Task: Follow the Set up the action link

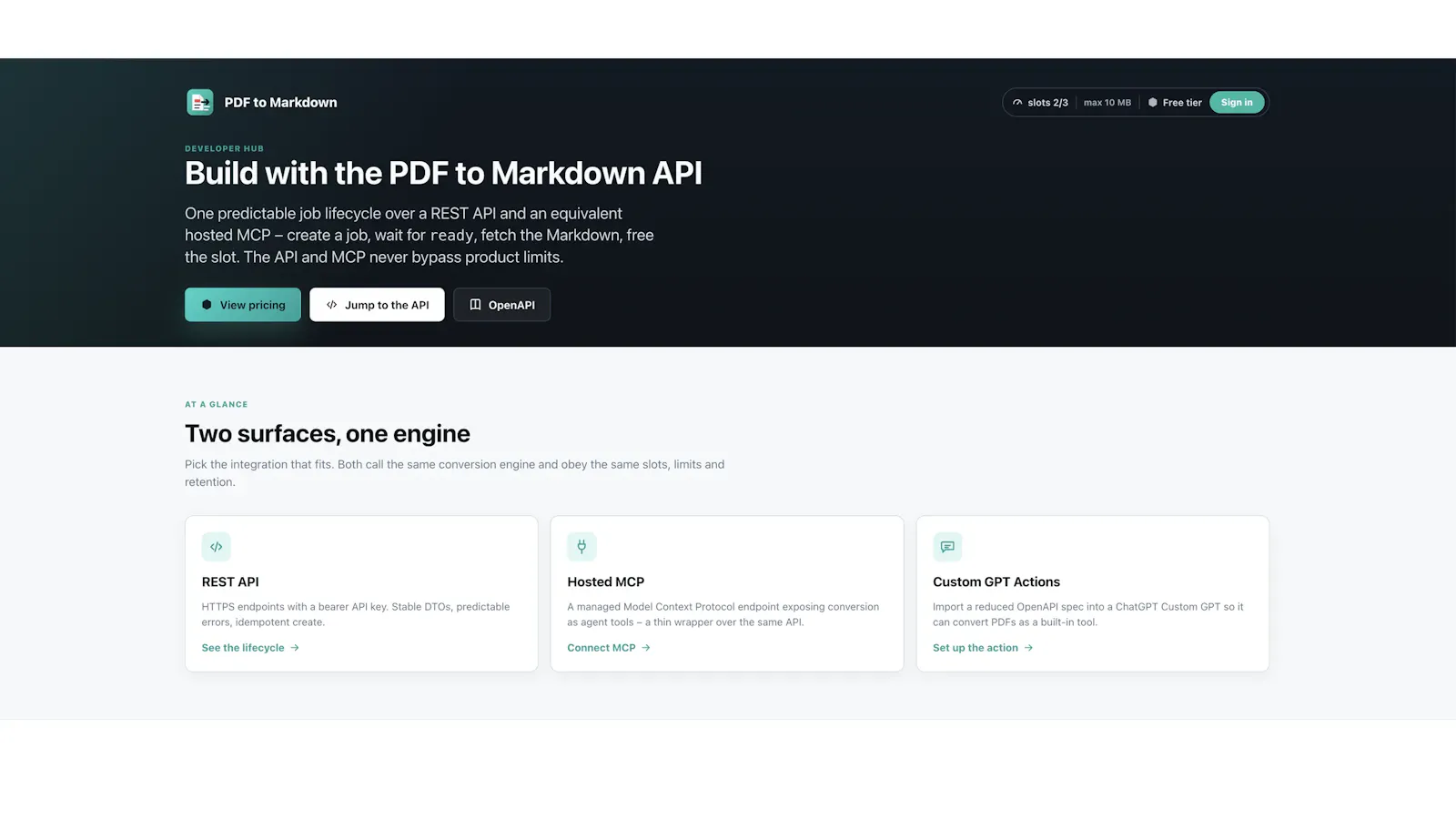Action: click(983, 648)
